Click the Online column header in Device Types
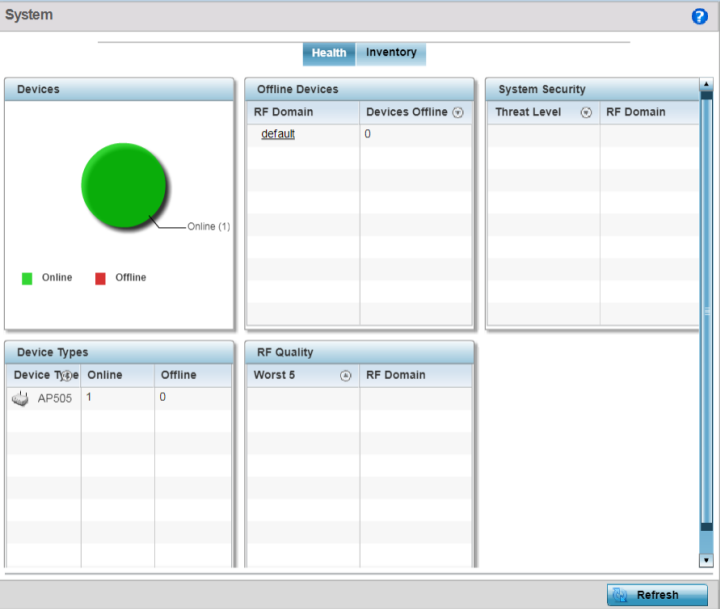720x609 pixels. click(105, 375)
